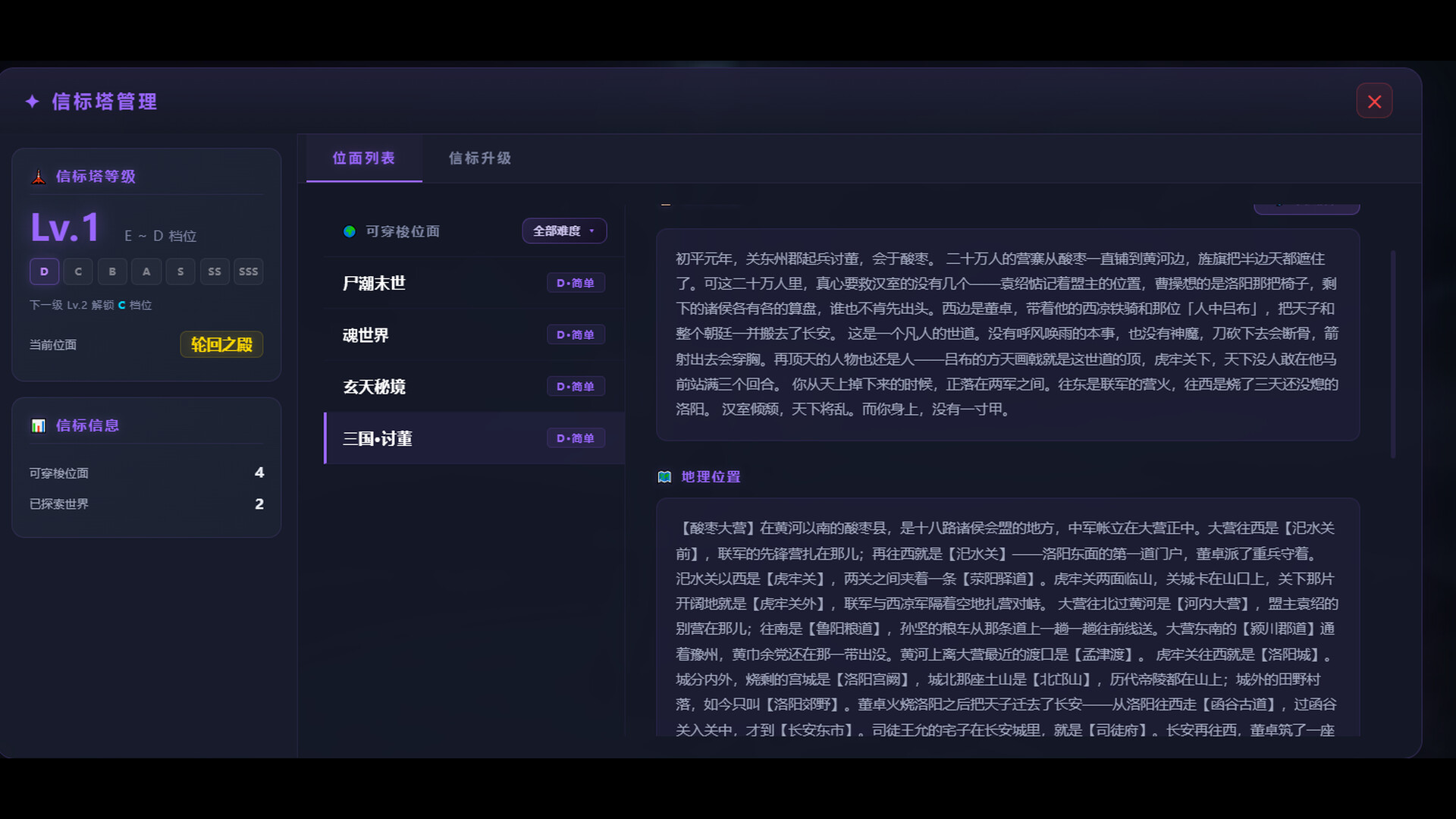
Task: Select the S tier chip
Action: pos(180,271)
